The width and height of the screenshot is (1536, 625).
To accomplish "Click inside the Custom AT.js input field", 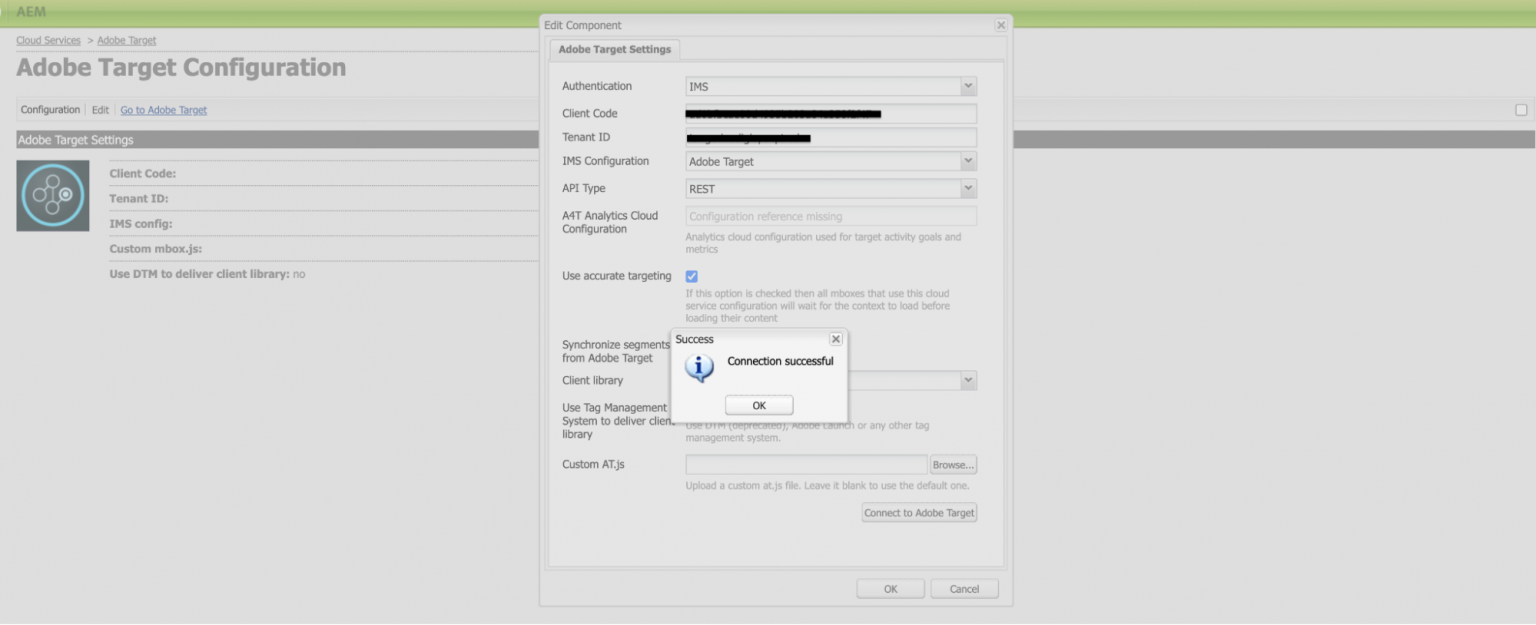I will click(805, 464).
